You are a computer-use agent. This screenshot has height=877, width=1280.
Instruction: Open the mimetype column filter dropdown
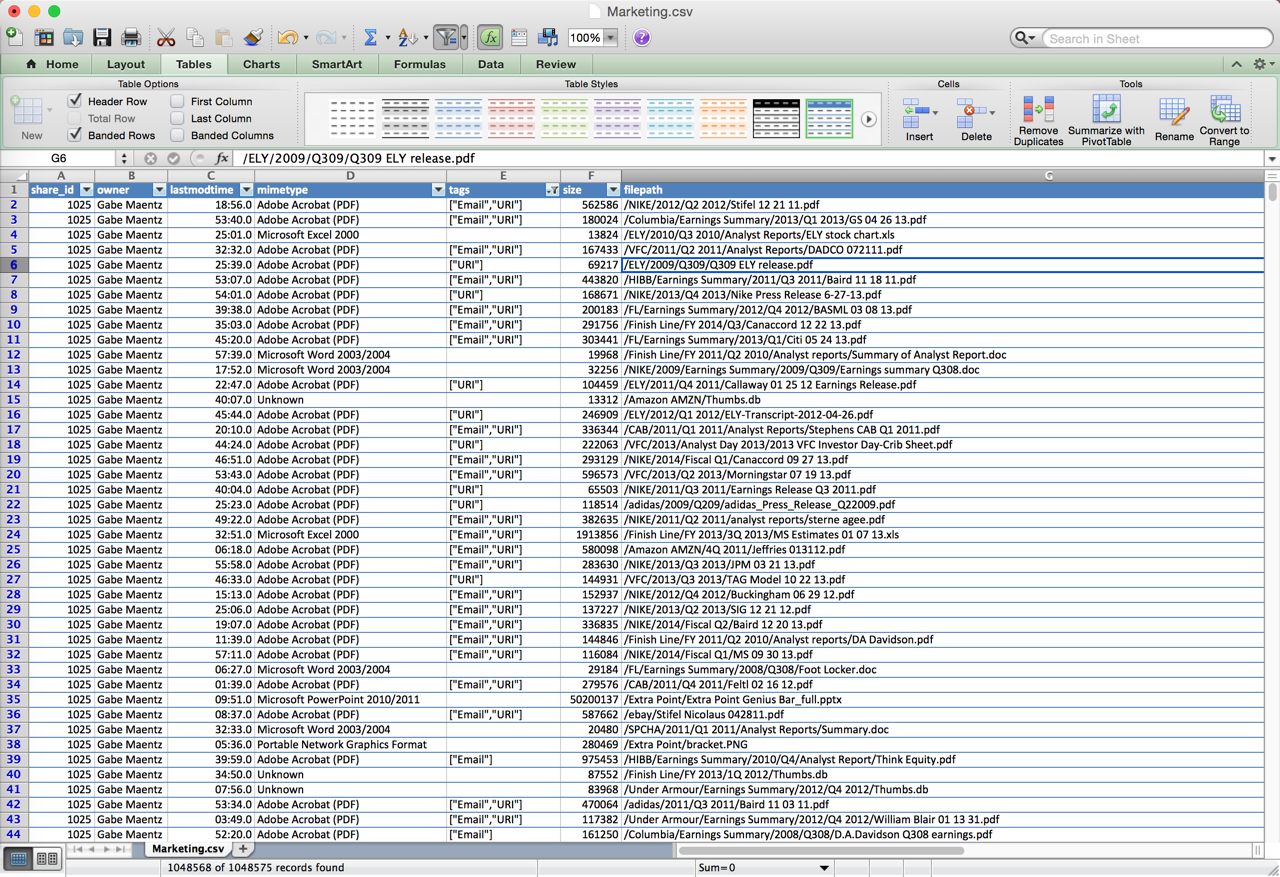click(438, 190)
